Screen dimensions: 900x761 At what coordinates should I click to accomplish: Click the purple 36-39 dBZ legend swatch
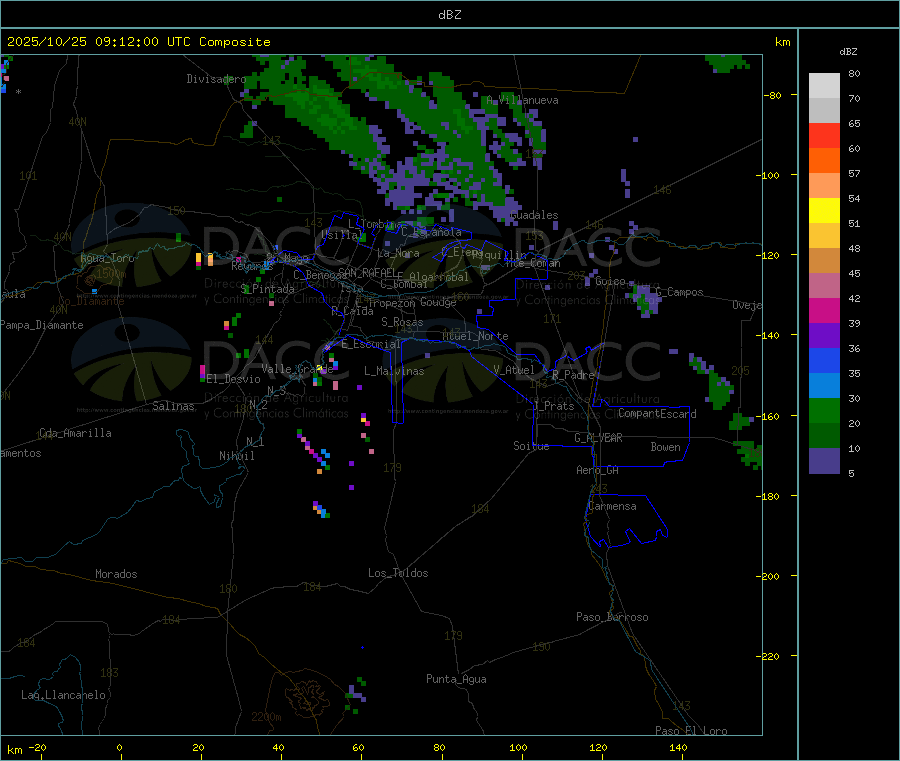(824, 336)
